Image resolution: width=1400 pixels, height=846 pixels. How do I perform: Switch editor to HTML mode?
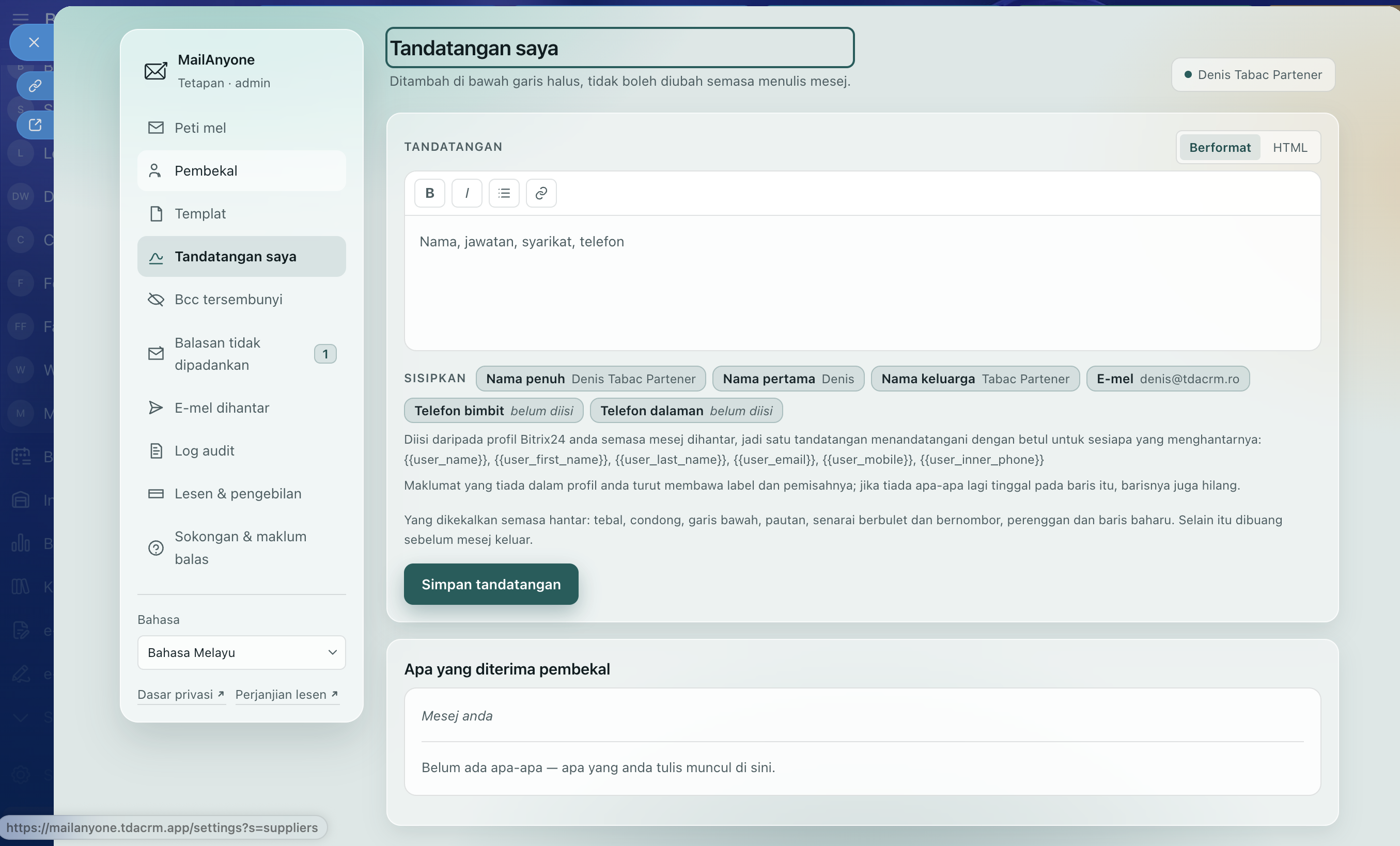pos(1290,148)
